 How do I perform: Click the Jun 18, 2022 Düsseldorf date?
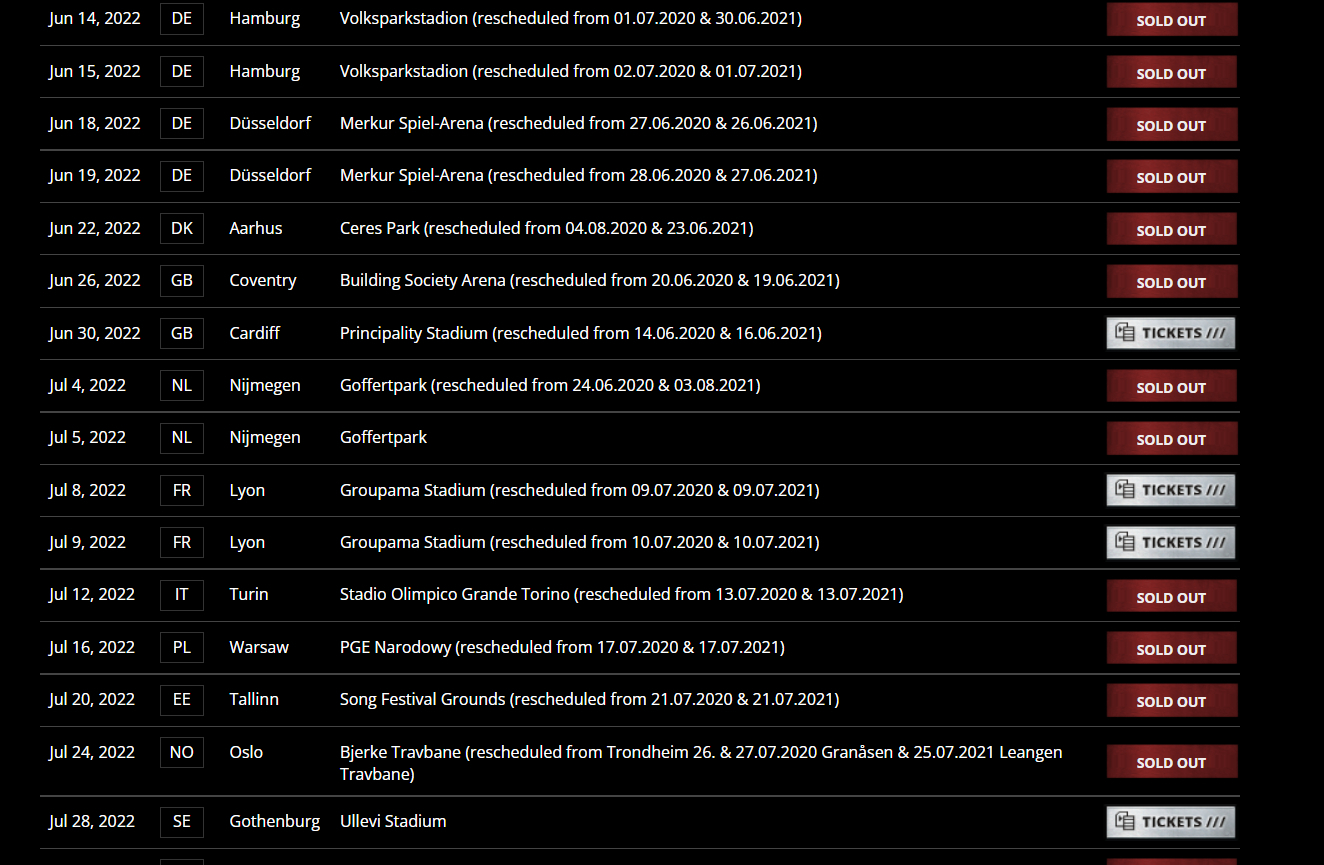pos(95,123)
